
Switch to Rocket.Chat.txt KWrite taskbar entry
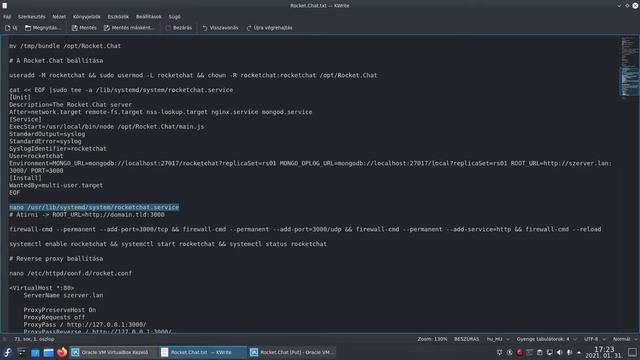(x=203, y=352)
